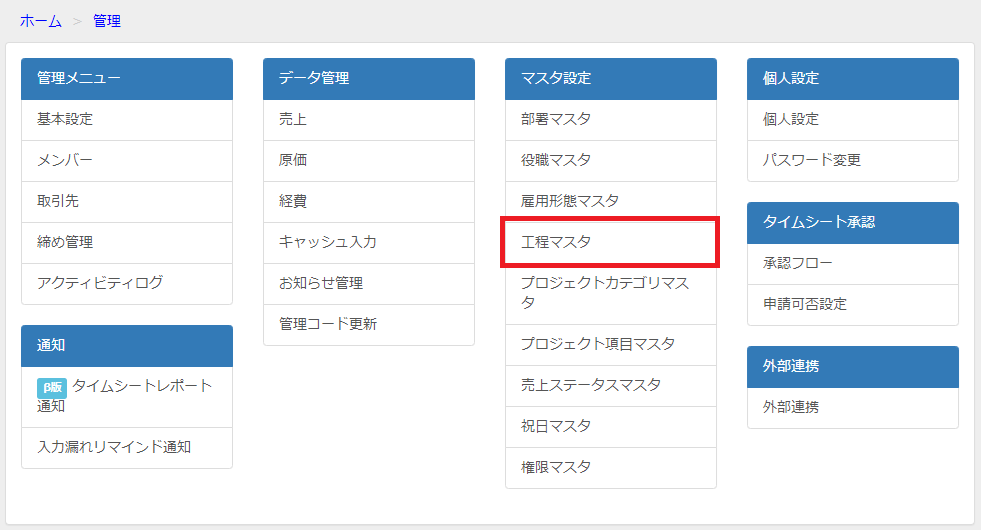Open 締め管理 item
981x530 pixels.
[127, 243]
